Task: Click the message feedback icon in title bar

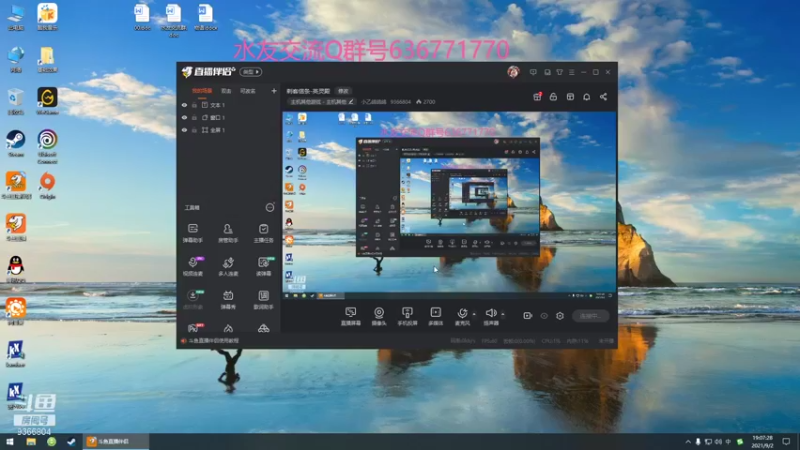Action: 533,72
